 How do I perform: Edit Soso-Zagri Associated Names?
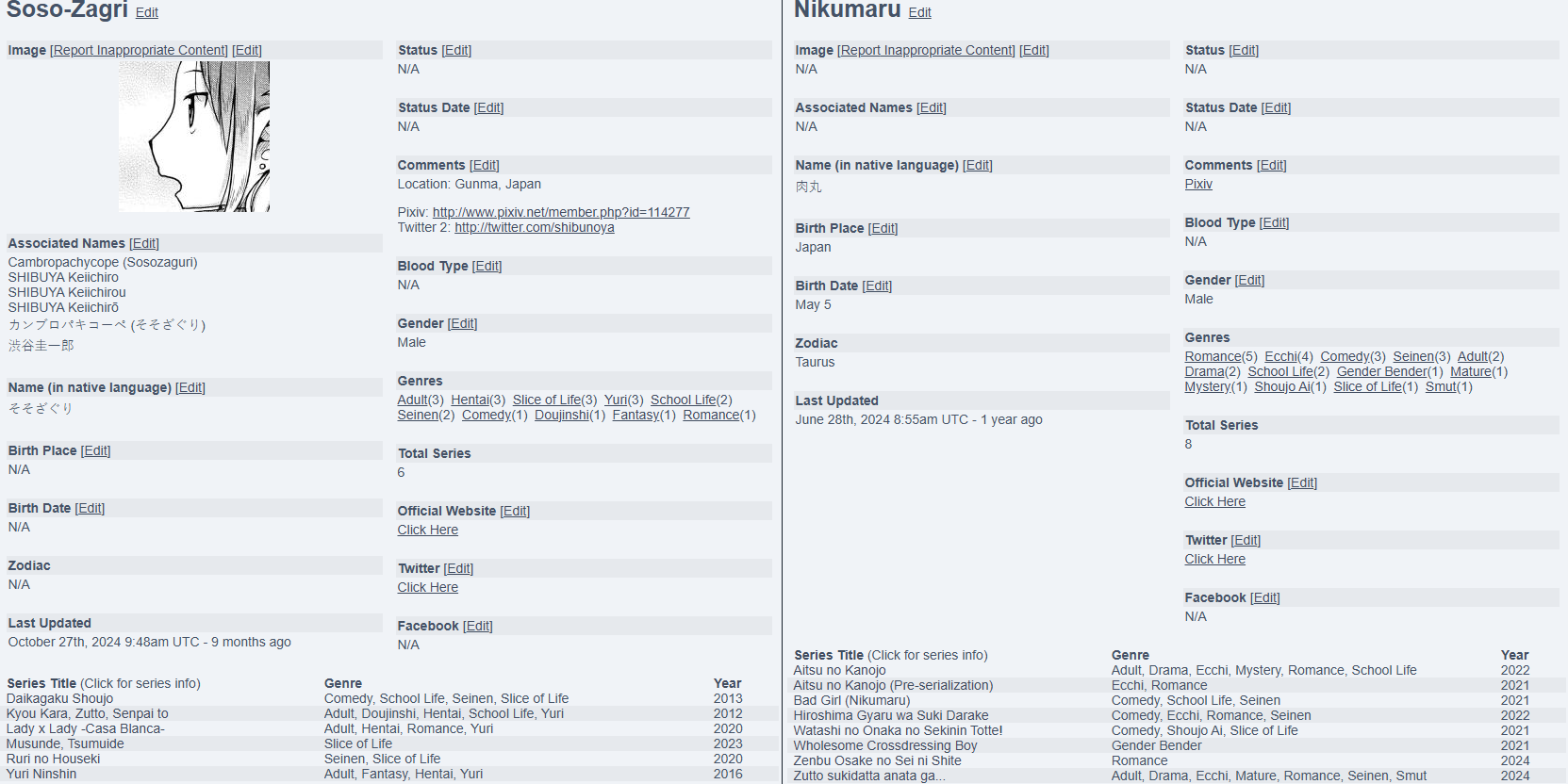click(144, 243)
